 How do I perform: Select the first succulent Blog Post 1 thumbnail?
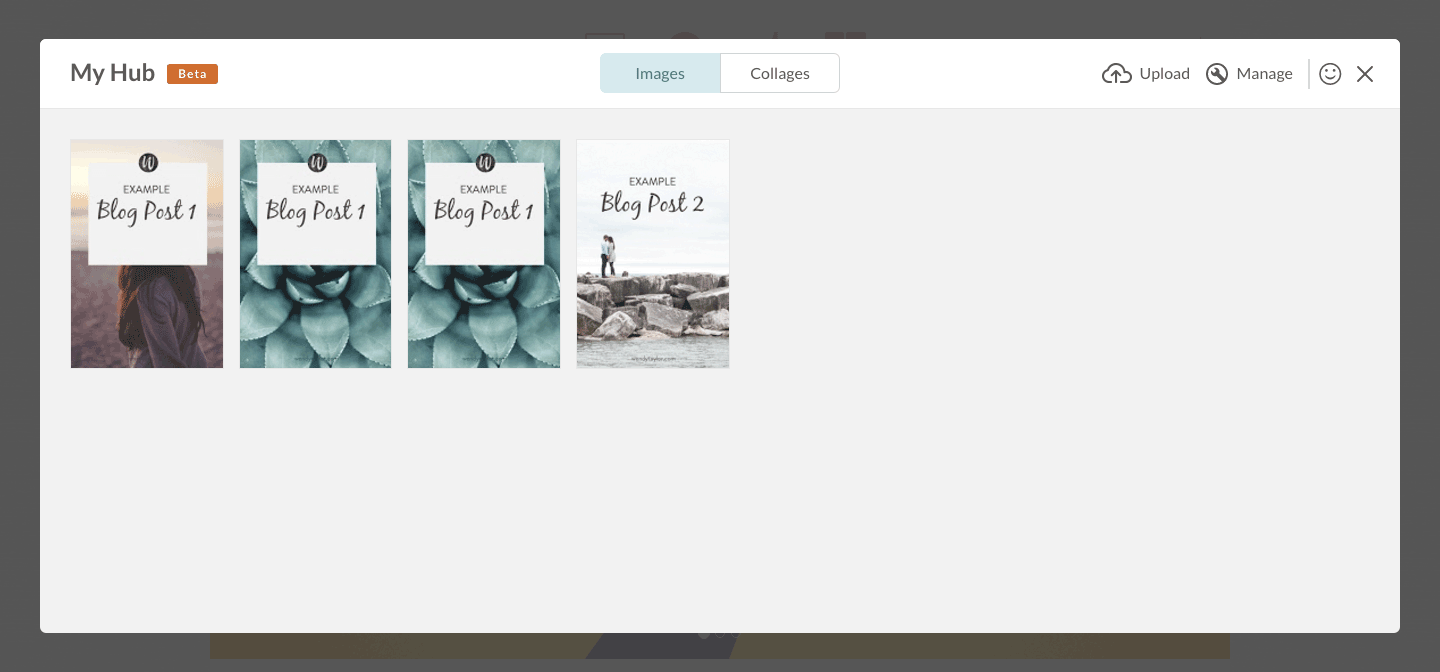coord(315,254)
